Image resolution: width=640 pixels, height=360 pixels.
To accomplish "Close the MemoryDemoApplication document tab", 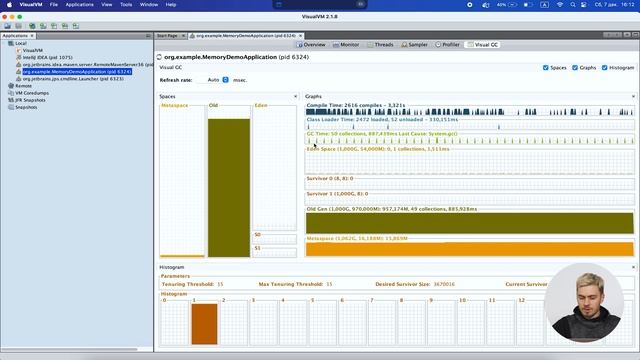I will pyautogui.click(x=300, y=36).
